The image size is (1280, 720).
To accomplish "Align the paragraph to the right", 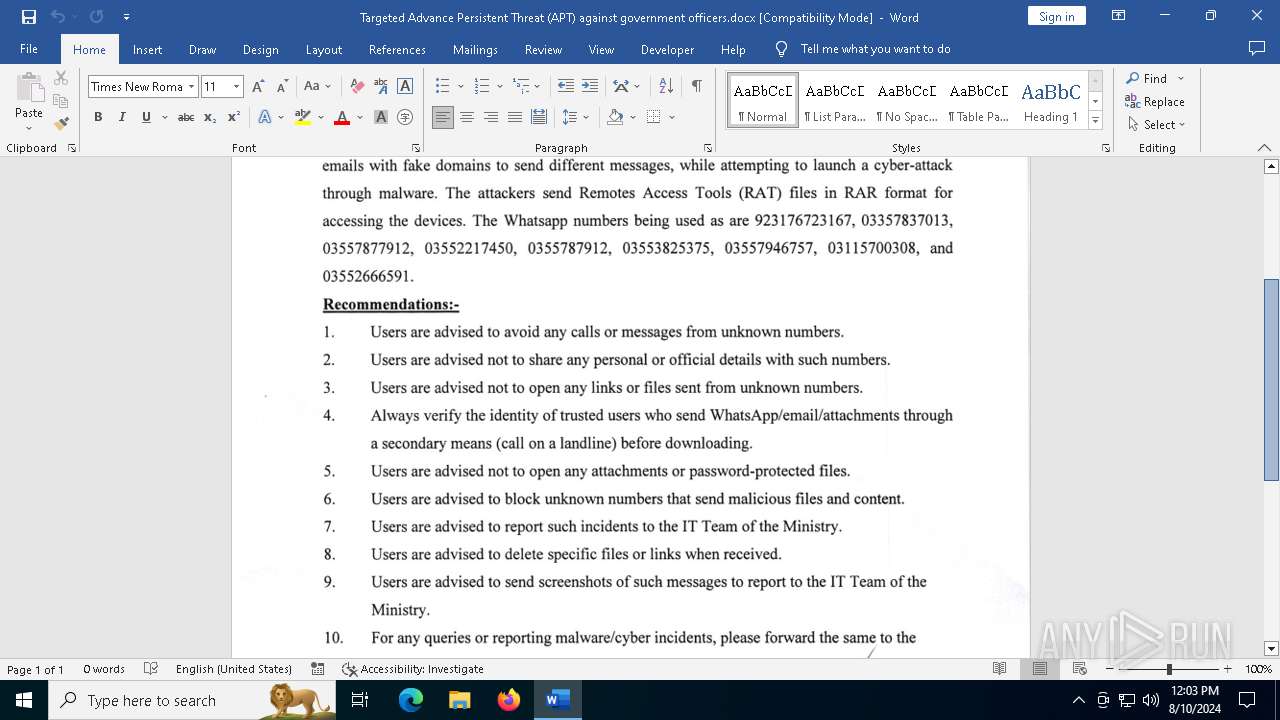I will pos(491,117).
